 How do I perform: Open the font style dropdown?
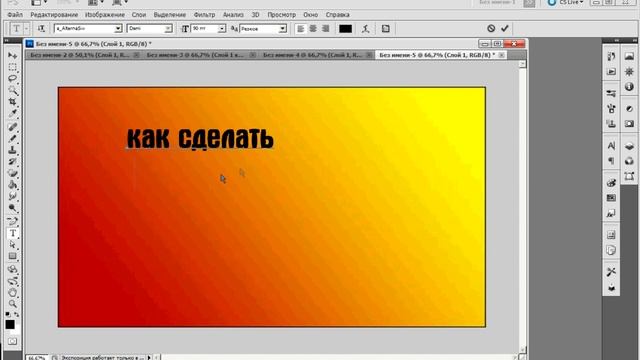pyautogui.click(x=168, y=29)
